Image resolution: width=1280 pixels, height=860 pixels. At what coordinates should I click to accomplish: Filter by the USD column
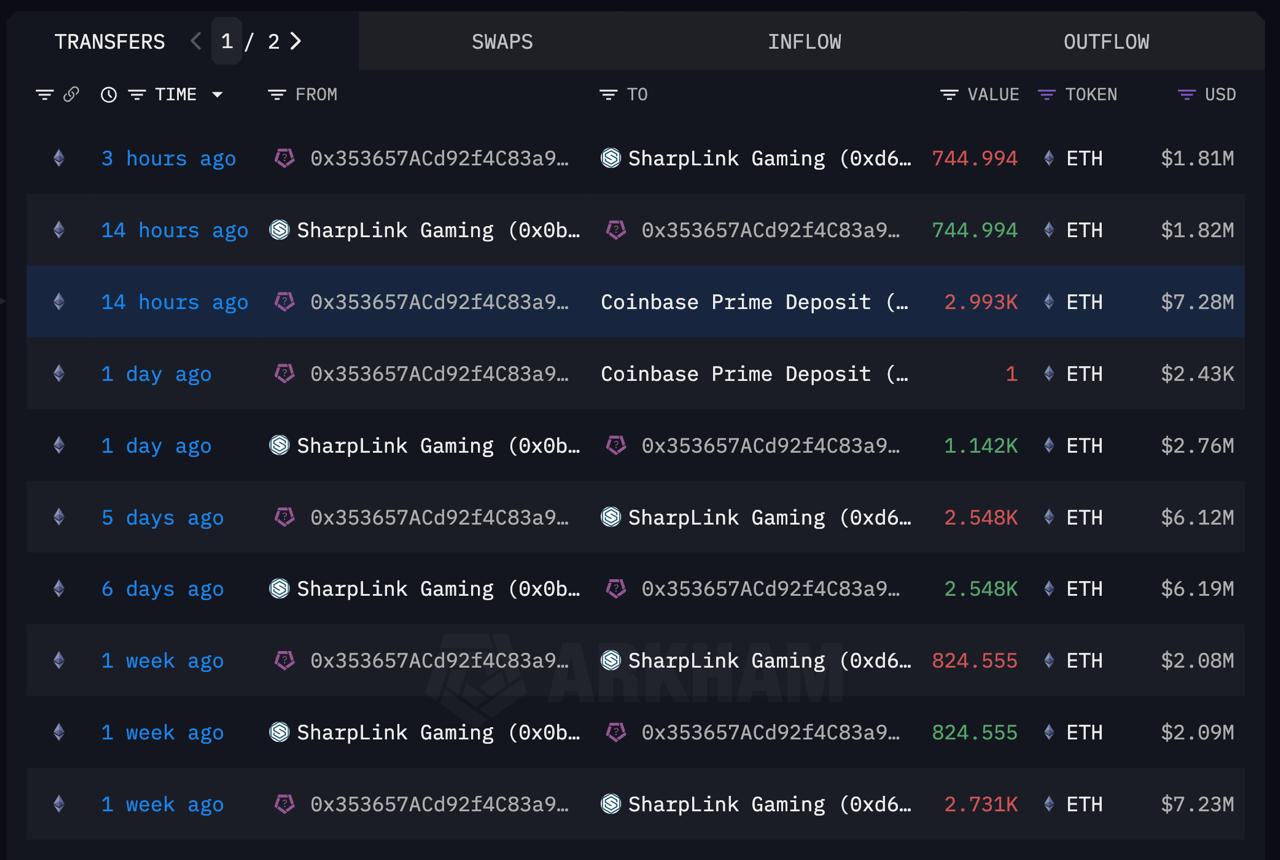click(x=1187, y=95)
